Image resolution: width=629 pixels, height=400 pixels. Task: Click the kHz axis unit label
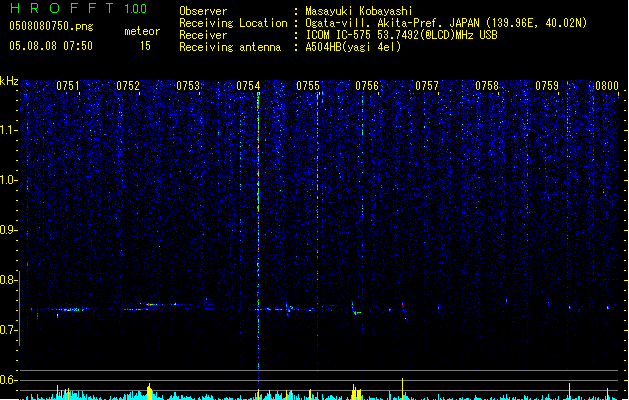click(x=9, y=81)
